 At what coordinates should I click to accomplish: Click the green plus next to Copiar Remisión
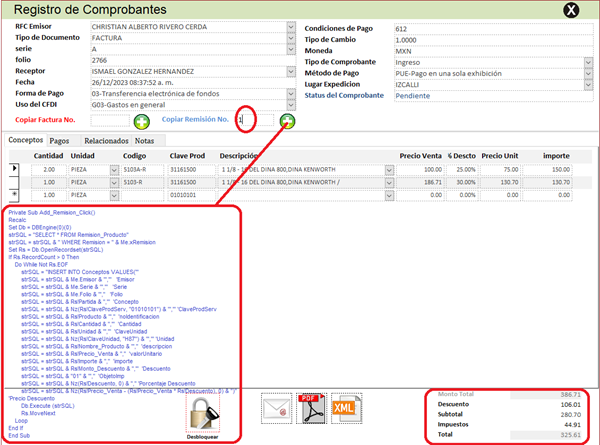pyautogui.click(x=287, y=121)
